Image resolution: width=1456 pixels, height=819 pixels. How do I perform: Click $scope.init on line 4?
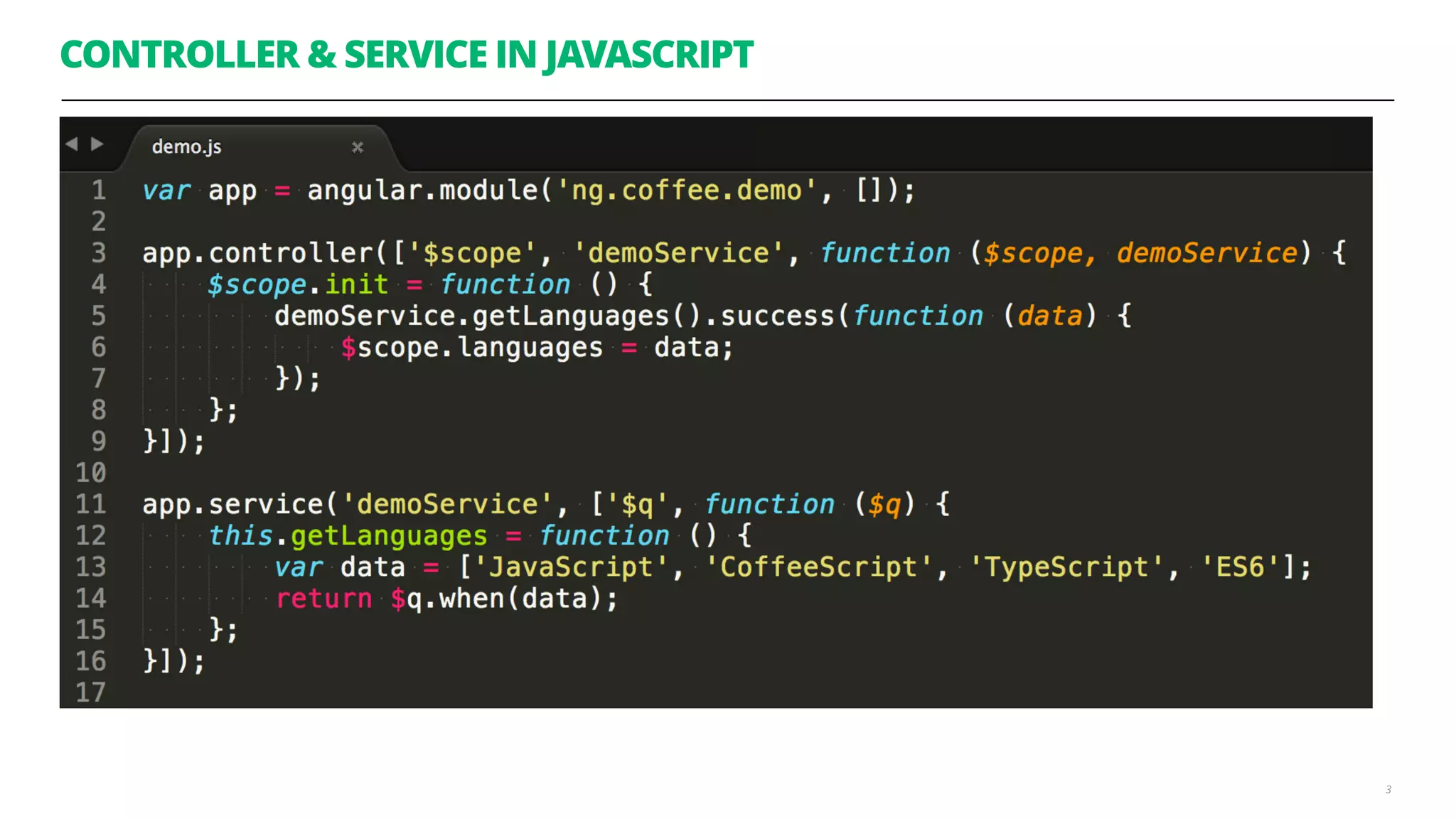coord(298,284)
